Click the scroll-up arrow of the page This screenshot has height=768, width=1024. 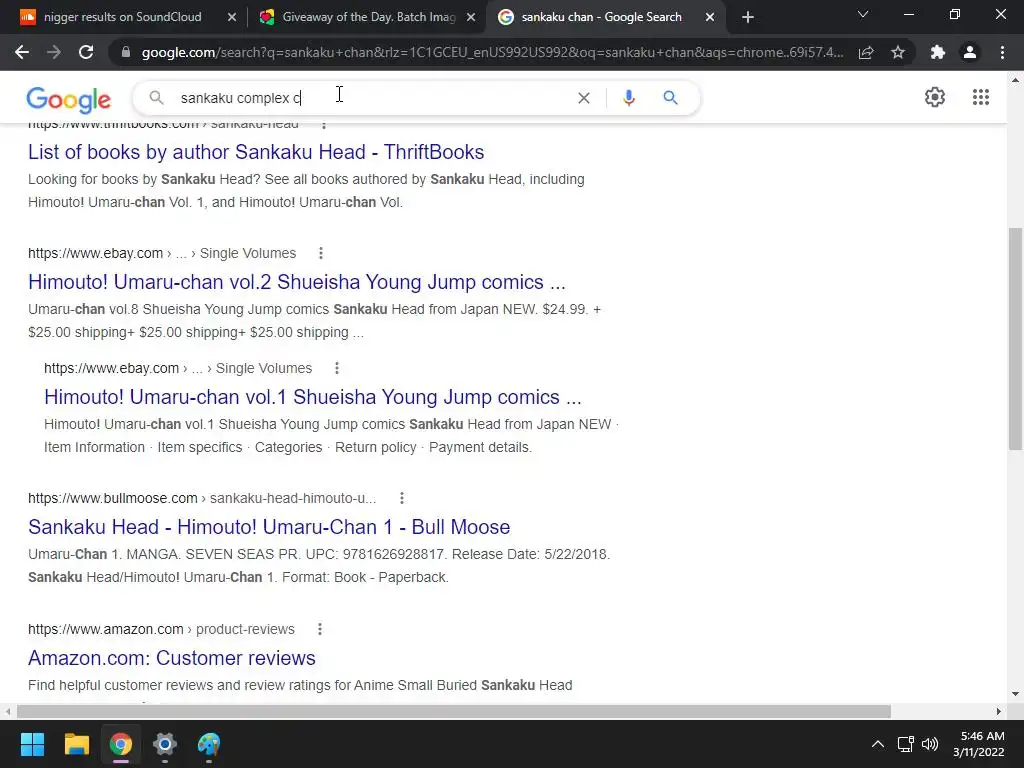[1015, 80]
